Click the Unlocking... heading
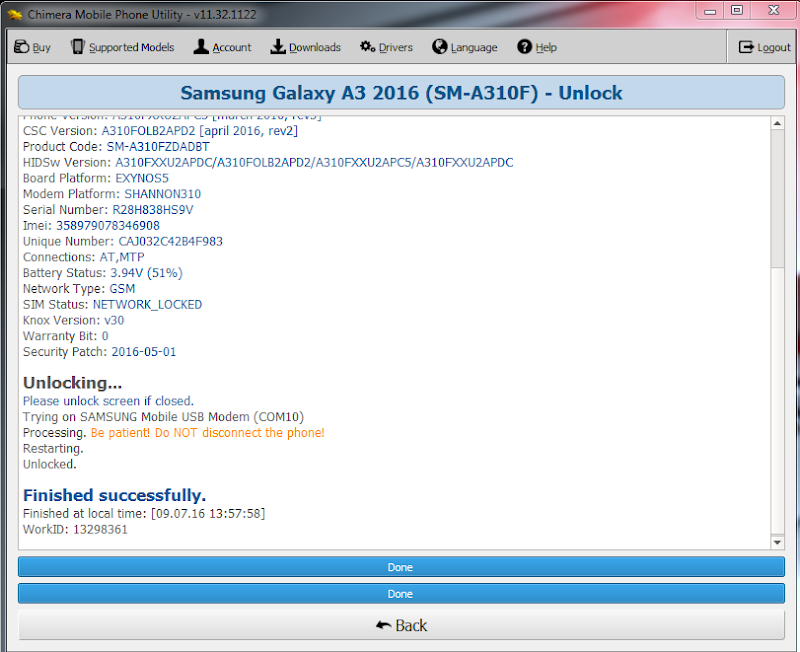This screenshot has width=800, height=652. 72,383
